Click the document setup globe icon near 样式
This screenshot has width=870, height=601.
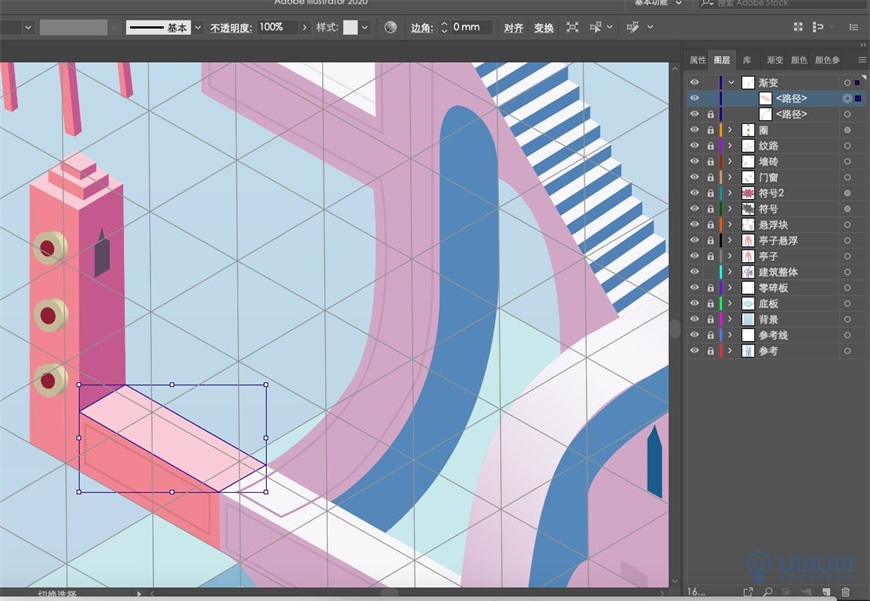(391, 27)
